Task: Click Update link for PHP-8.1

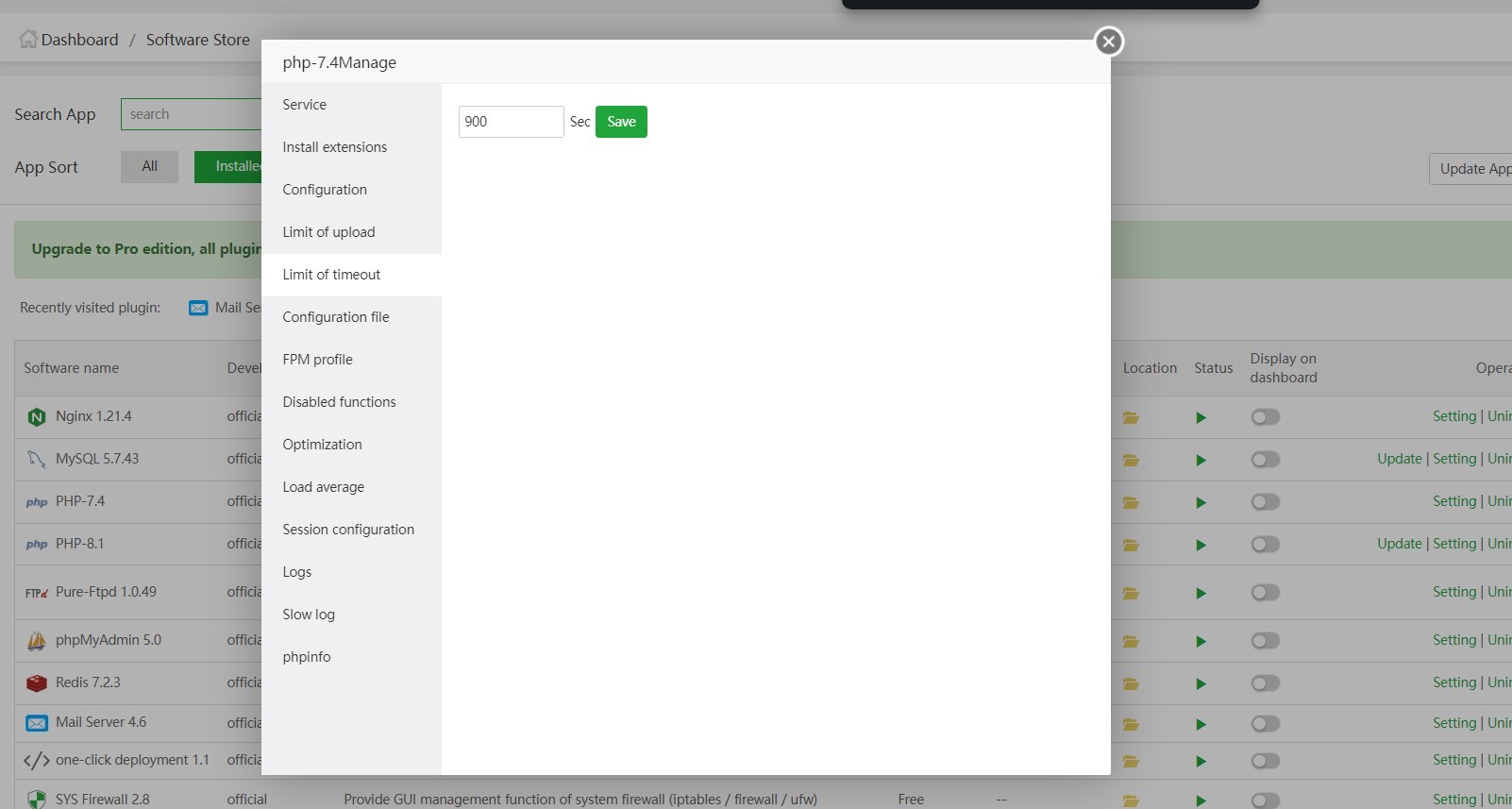Action: point(1400,544)
